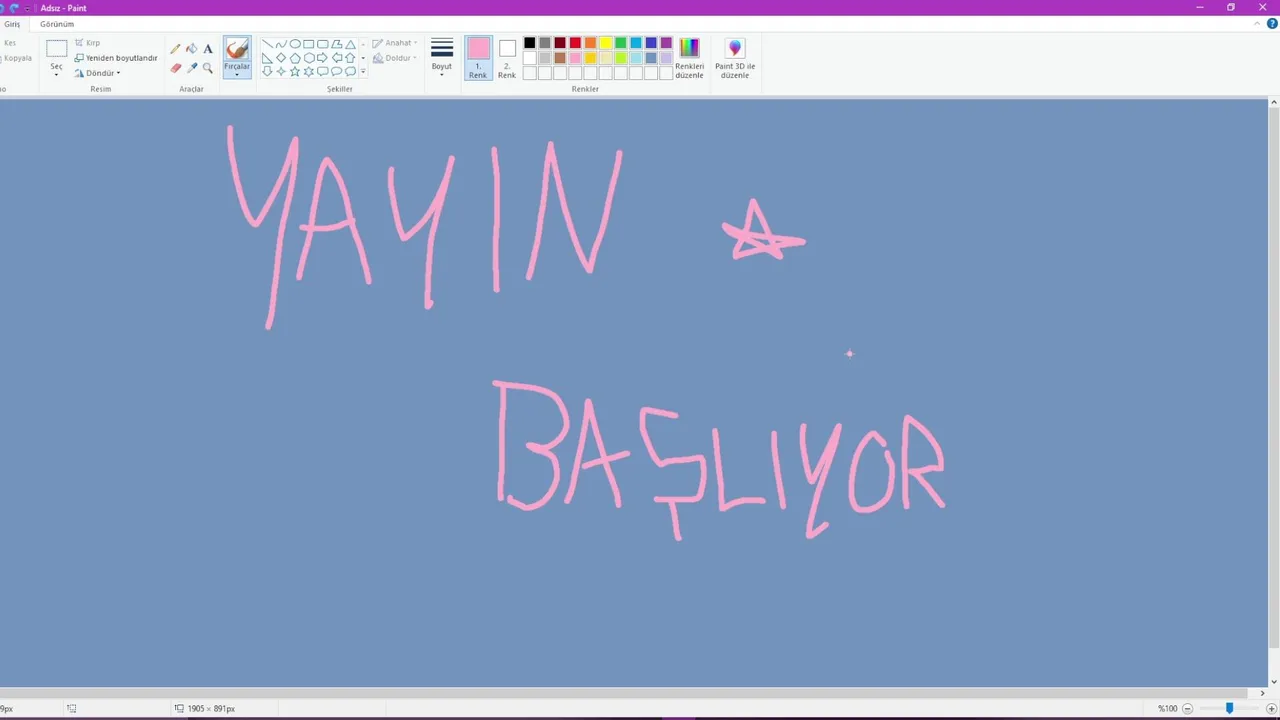The image size is (1280, 720).
Task: Select the four-point star shape
Action: (281, 71)
